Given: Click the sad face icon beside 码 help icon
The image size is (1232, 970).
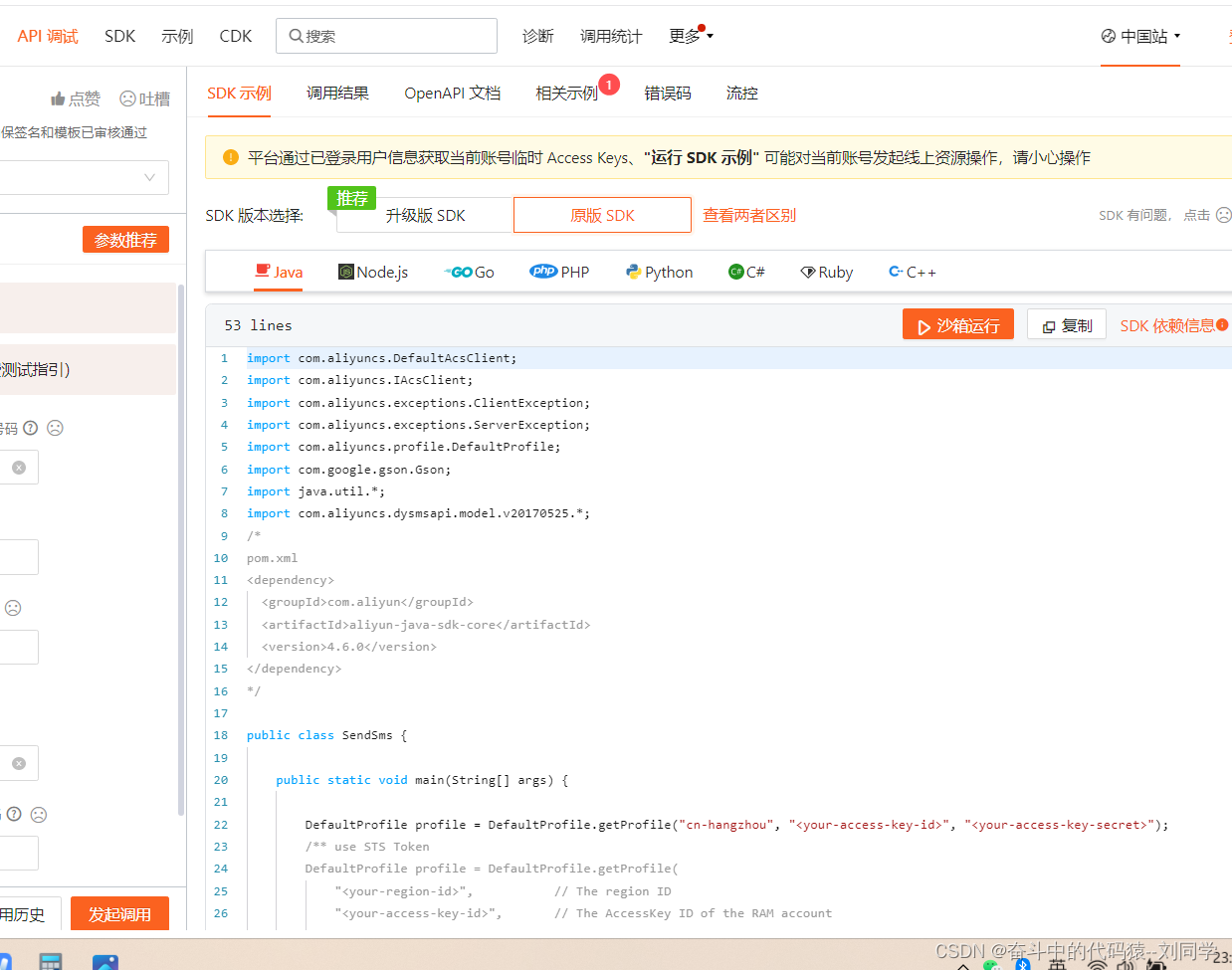Looking at the screenshot, I should tap(55, 428).
